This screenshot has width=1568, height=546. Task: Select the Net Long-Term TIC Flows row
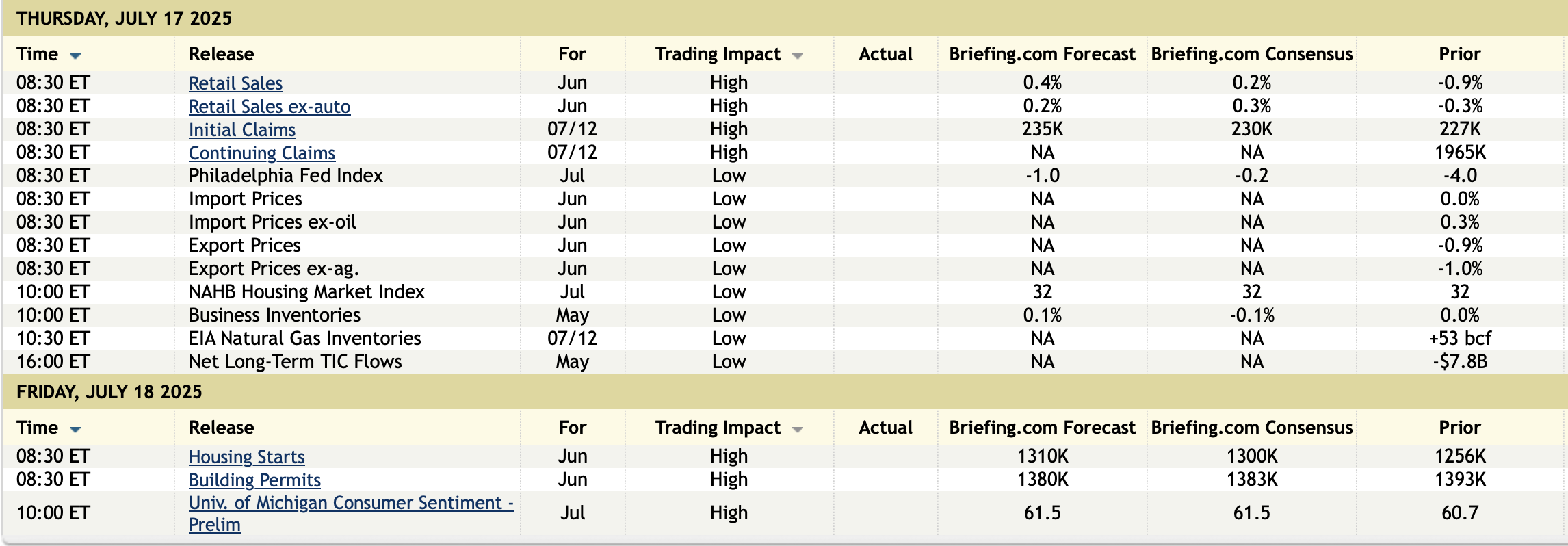[x=295, y=362]
